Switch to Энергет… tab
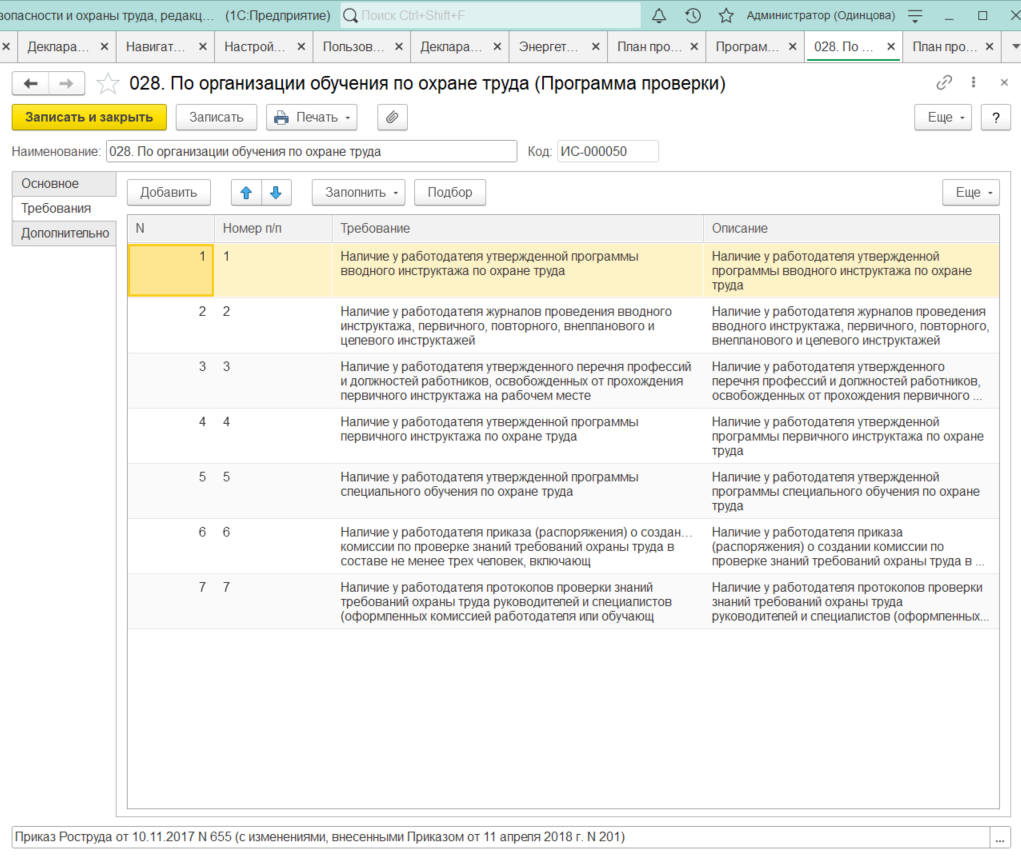 [x=548, y=47]
